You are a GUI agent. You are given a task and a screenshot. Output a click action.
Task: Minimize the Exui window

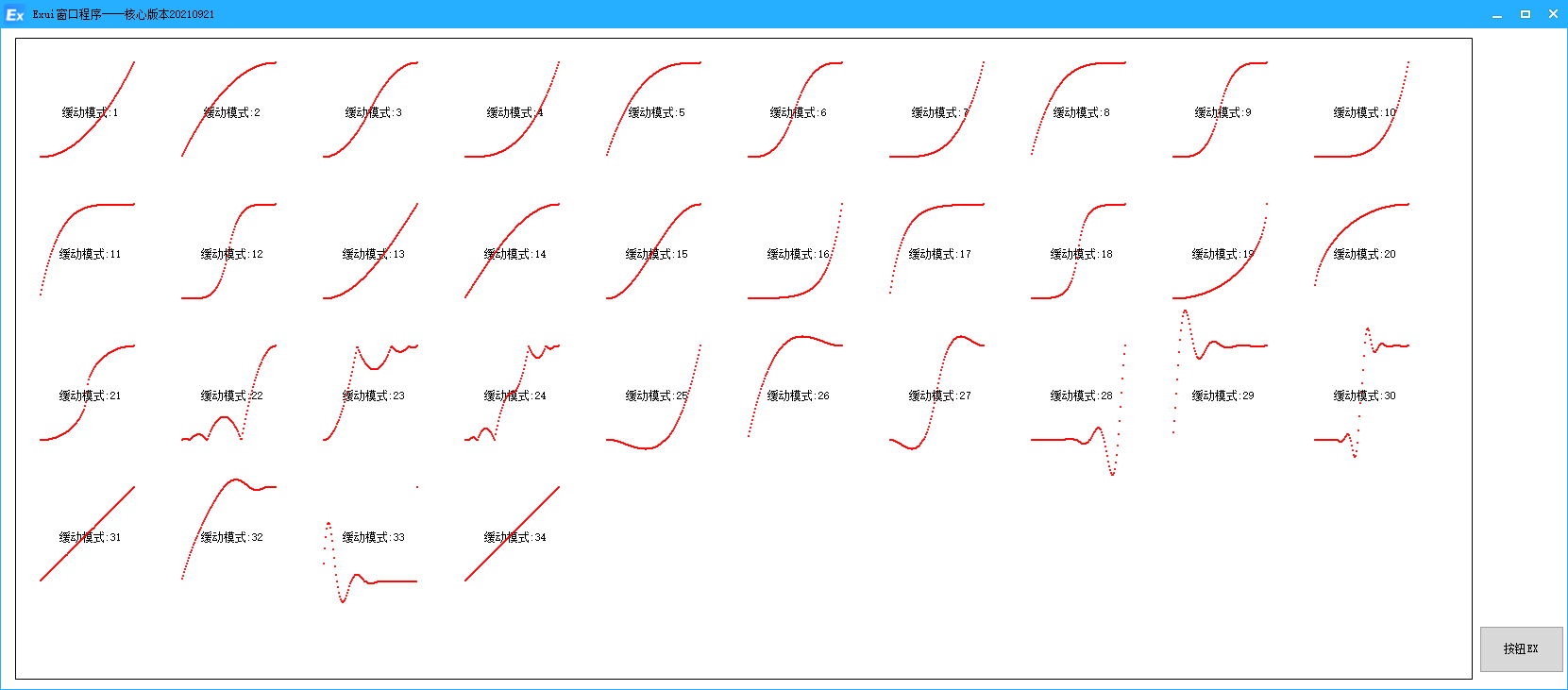click(1497, 14)
